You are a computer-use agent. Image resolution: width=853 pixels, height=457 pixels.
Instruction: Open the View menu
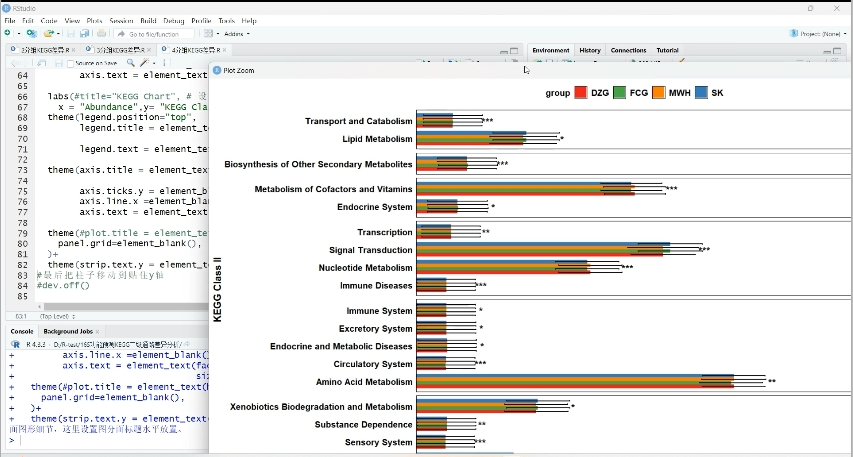point(72,21)
